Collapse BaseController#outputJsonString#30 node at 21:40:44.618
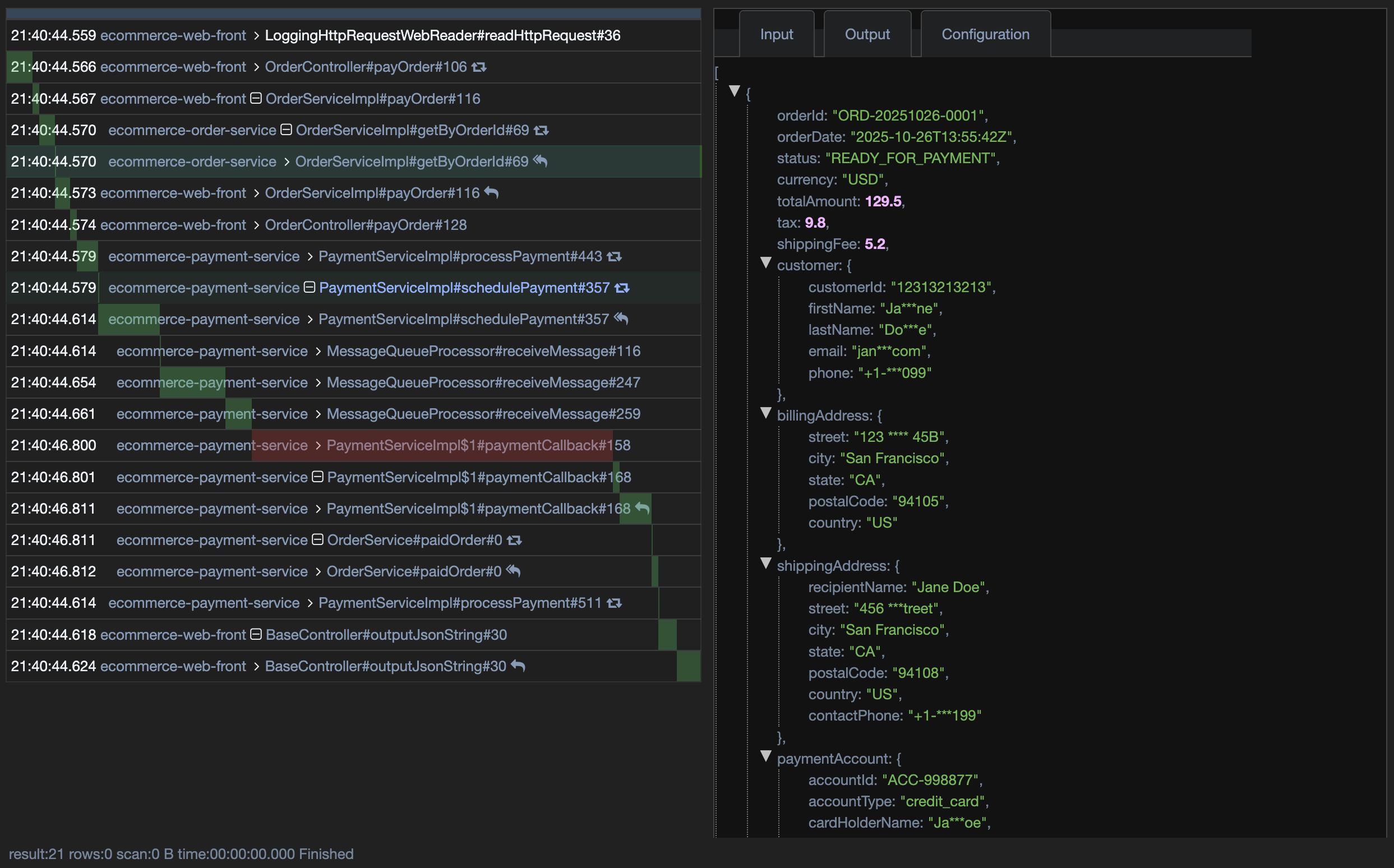Viewport: 1394px width, 868px height. tap(256, 634)
